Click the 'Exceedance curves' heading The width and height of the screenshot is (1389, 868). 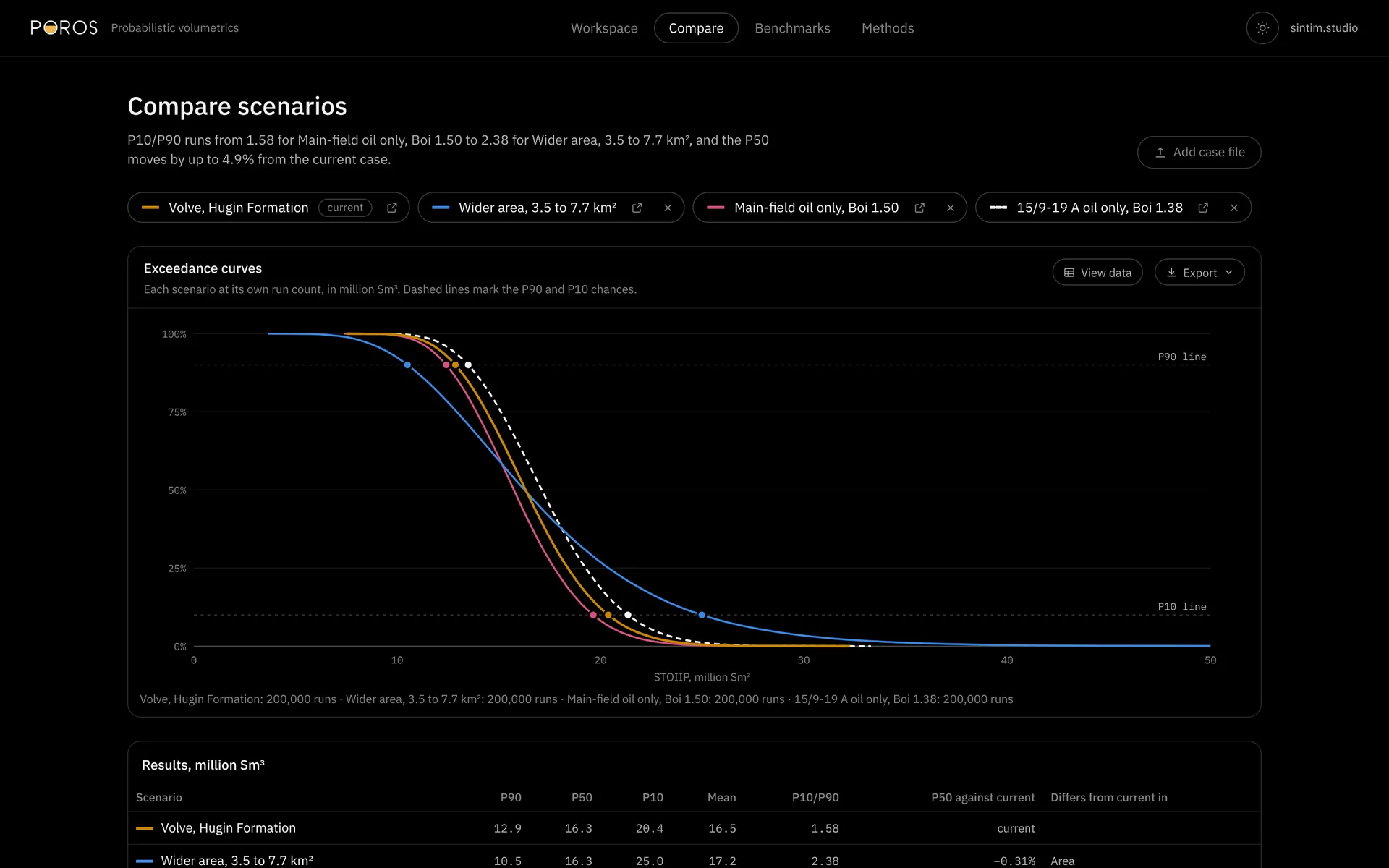(x=203, y=268)
